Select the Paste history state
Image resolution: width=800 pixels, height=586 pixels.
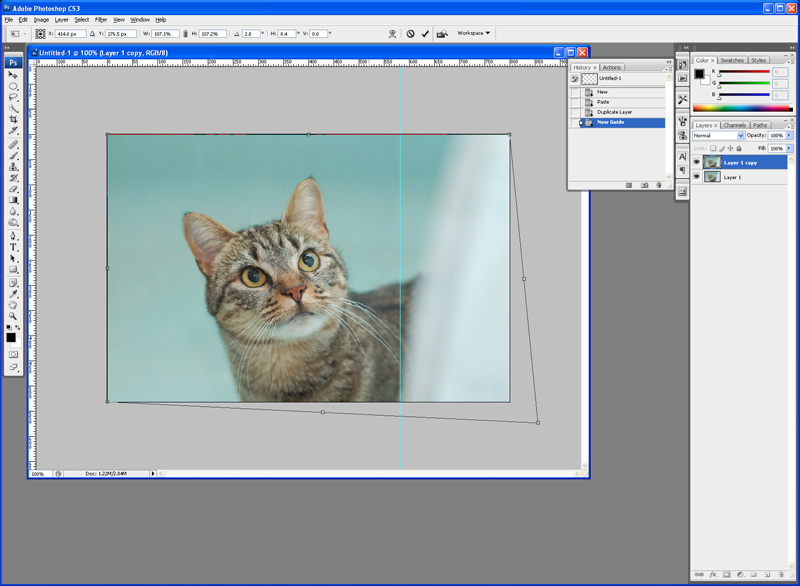coord(622,102)
